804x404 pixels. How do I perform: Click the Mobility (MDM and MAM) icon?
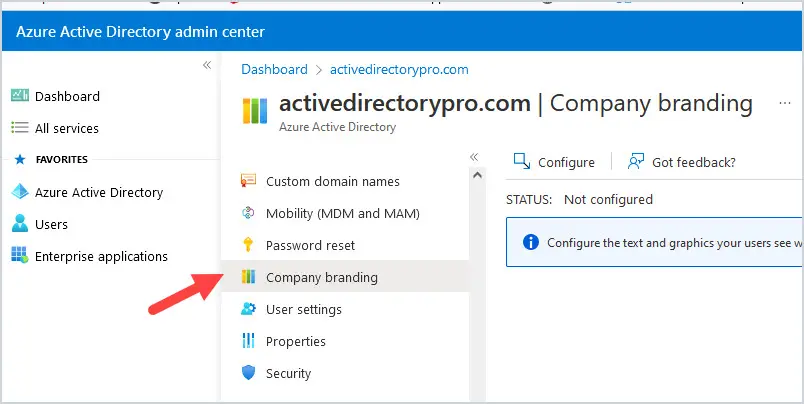[248, 213]
